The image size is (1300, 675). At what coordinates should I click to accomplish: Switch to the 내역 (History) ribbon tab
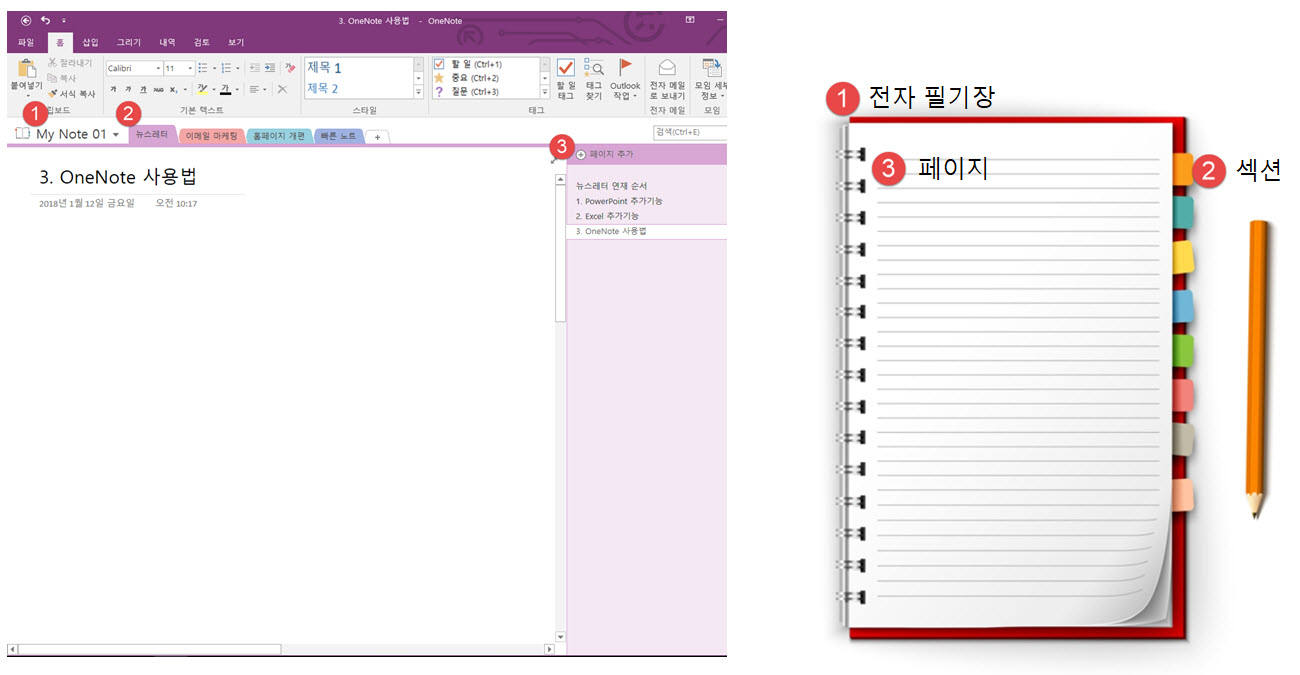168,42
